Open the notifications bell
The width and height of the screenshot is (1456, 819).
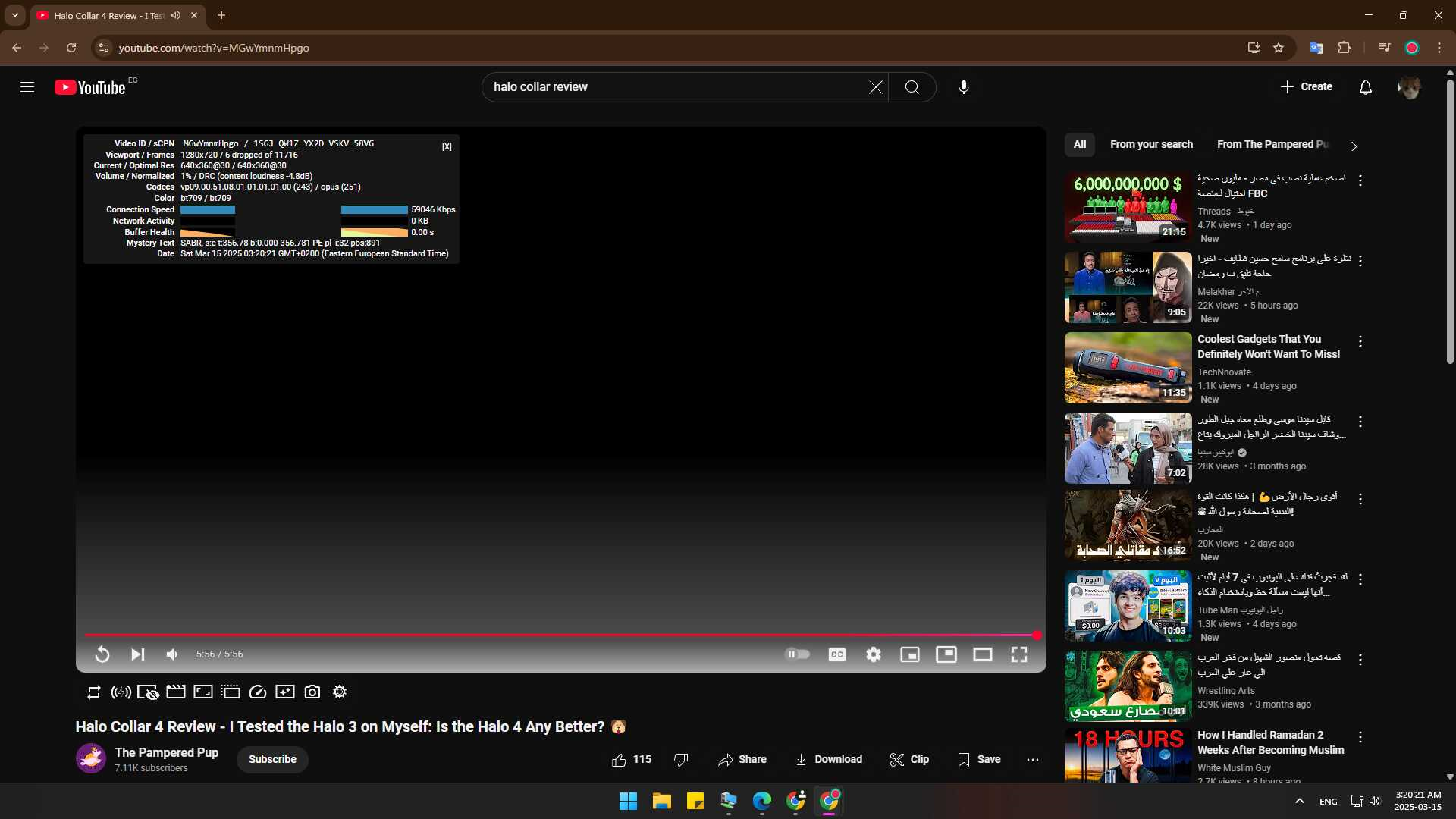(x=1366, y=87)
